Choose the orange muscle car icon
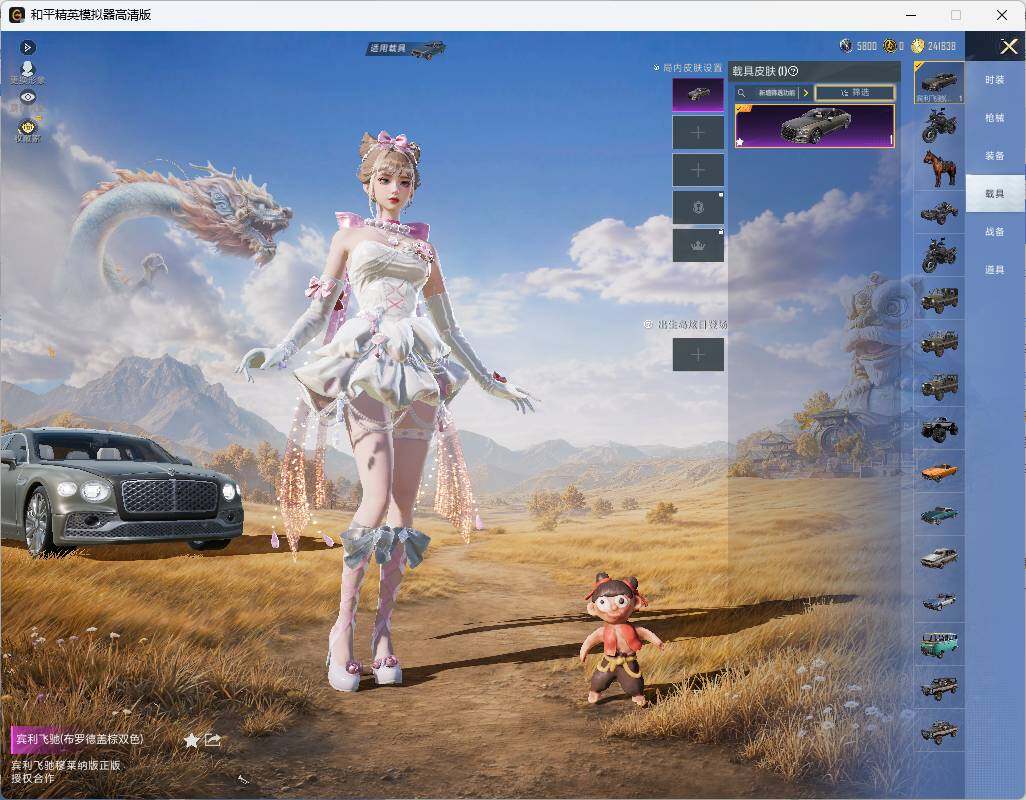The image size is (1026, 800). pyautogui.click(x=939, y=472)
